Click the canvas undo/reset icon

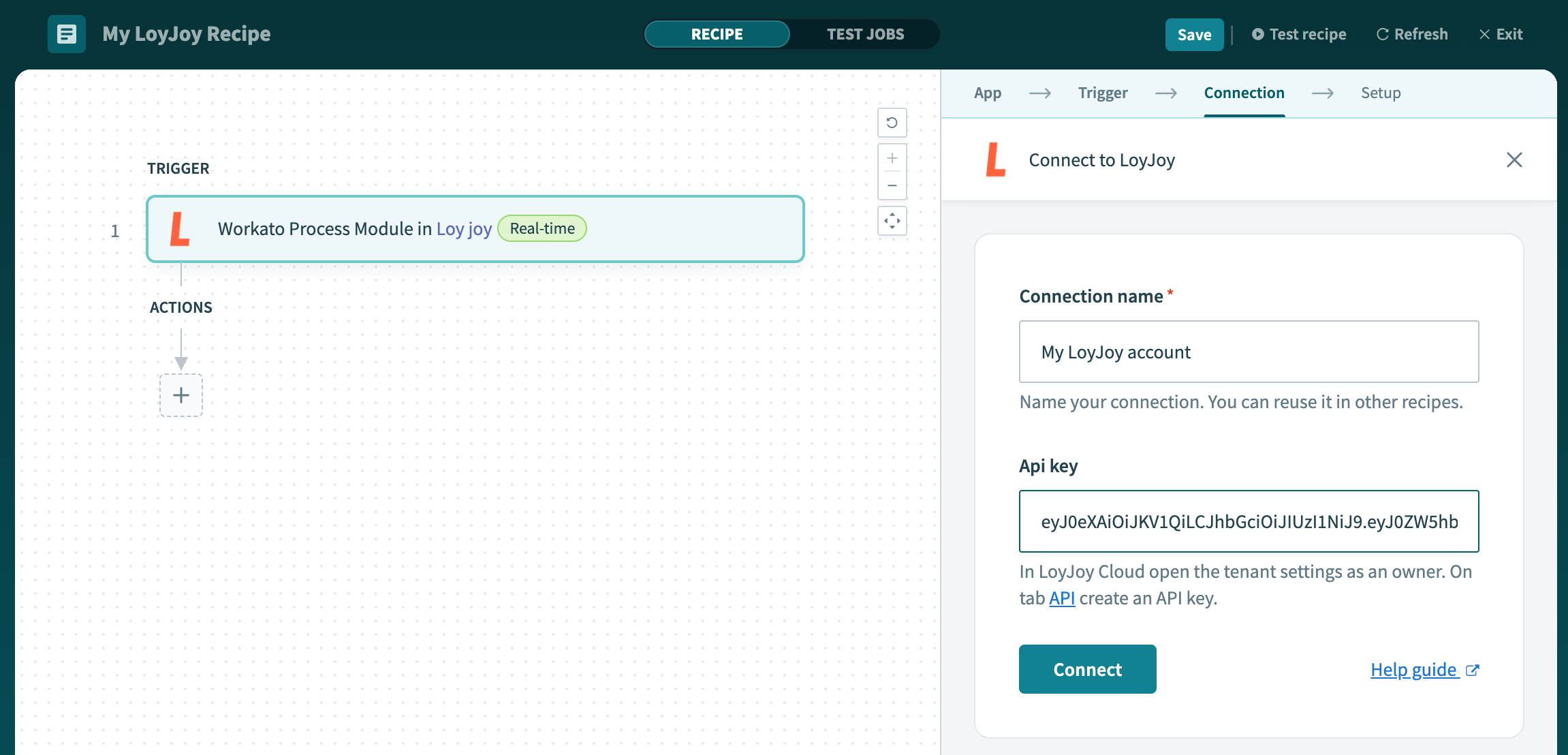(x=892, y=123)
